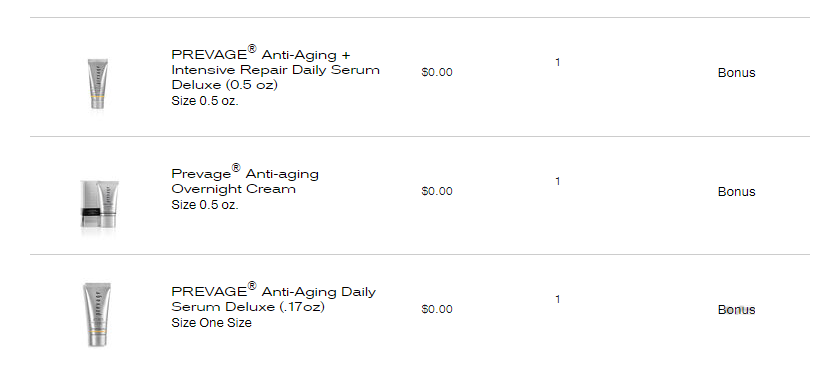Open the PREVAGE Intensive Repair Daily Serum product link
This screenshot has width=833, height=372.
pyautogui.click(x=276, y=69)
